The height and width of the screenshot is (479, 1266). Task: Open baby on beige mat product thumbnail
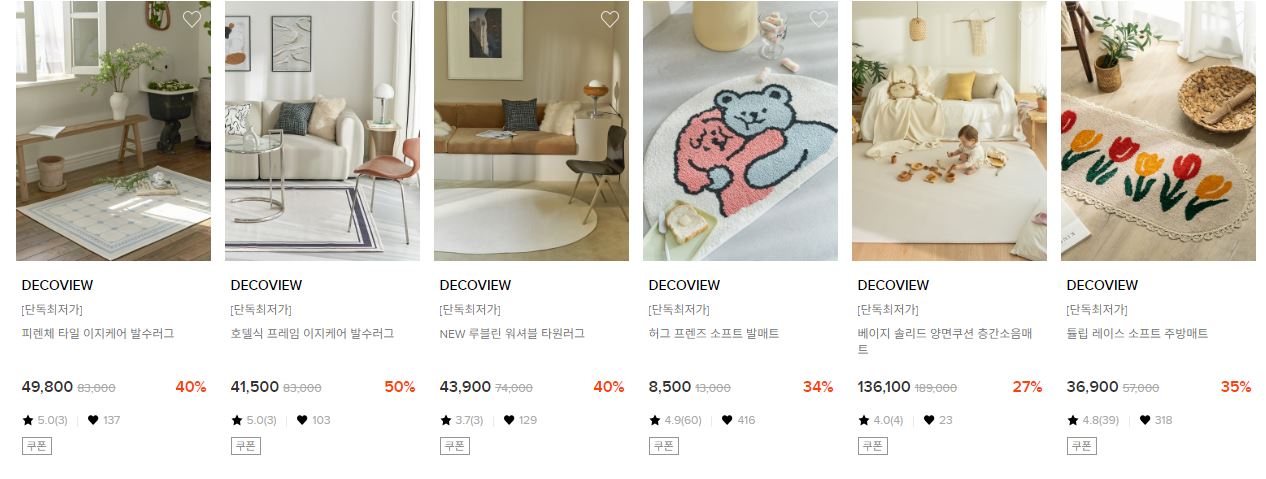coord(949,131)
